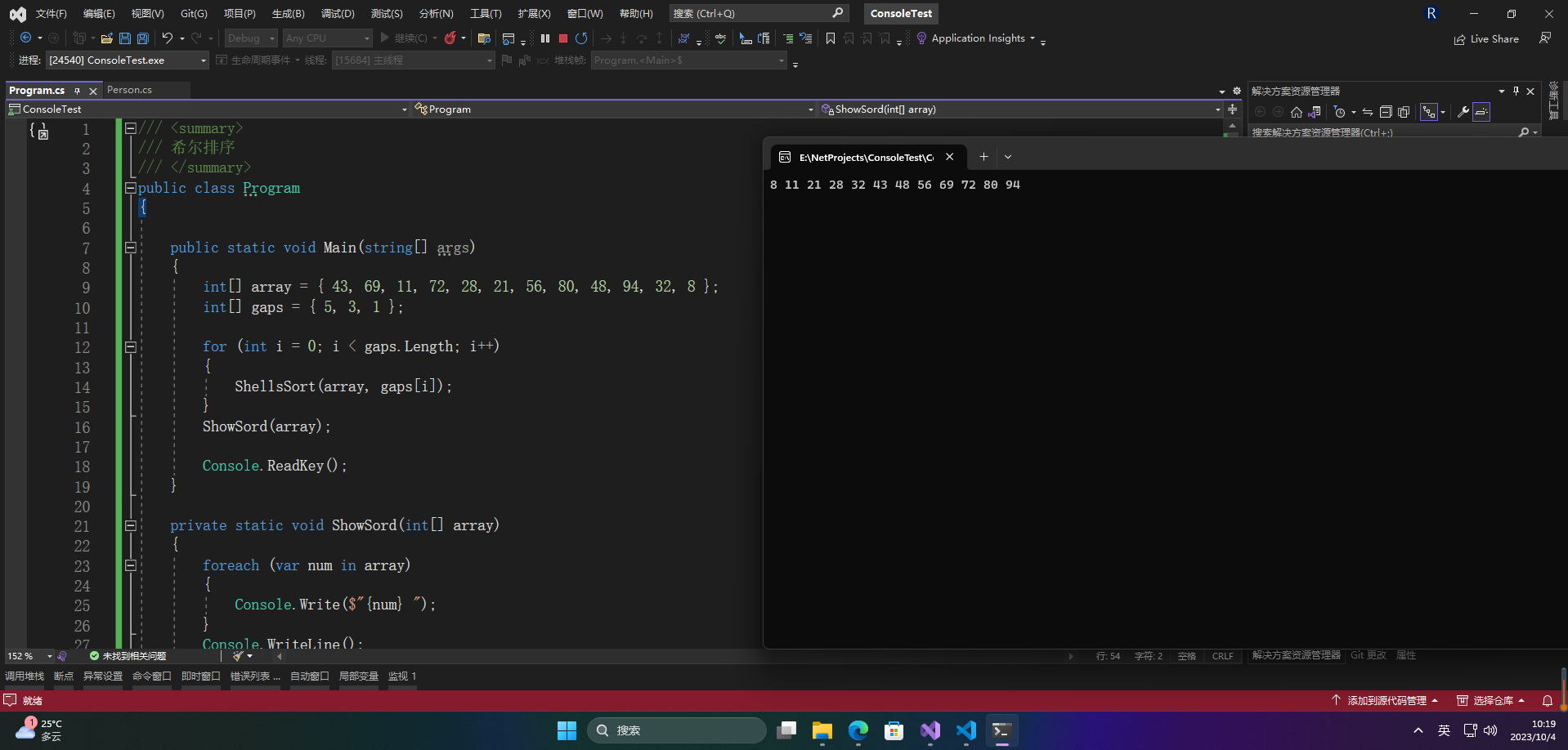Save the current file with disk icon
The width and height of the screenshot is (1568, 750).
click(x=125, y=38)
